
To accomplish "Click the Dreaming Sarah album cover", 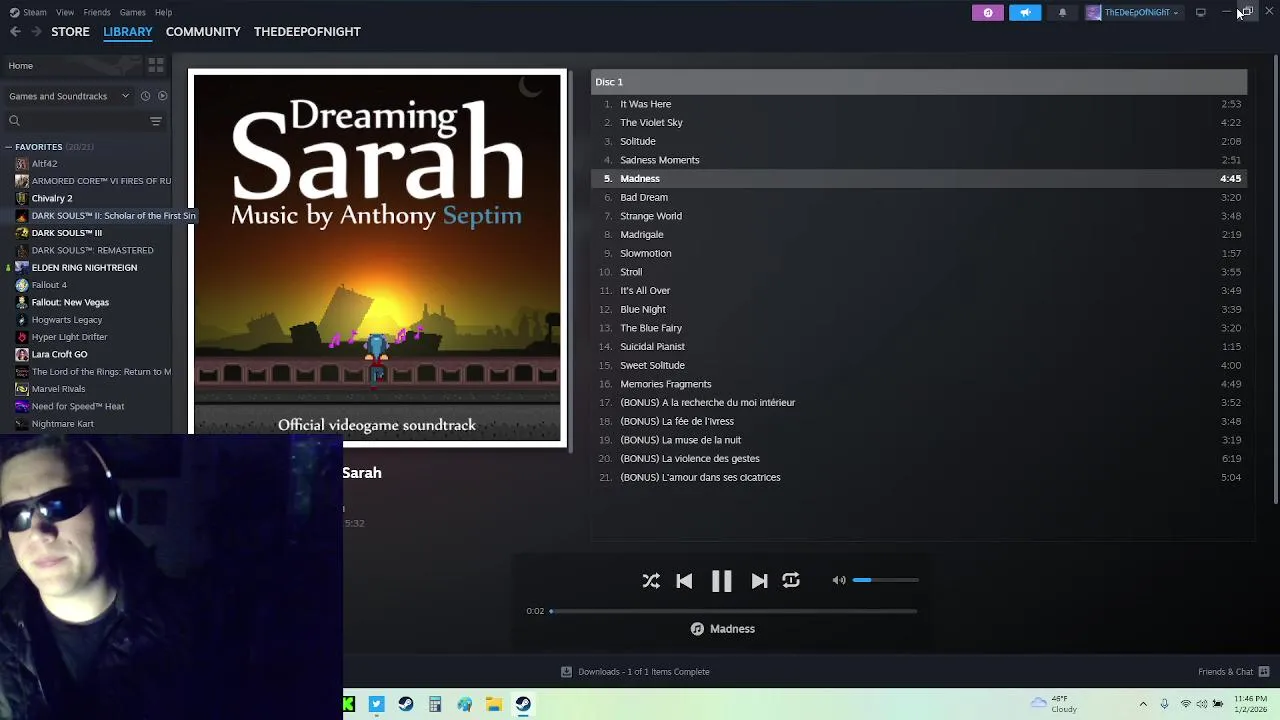I will 377,258.
